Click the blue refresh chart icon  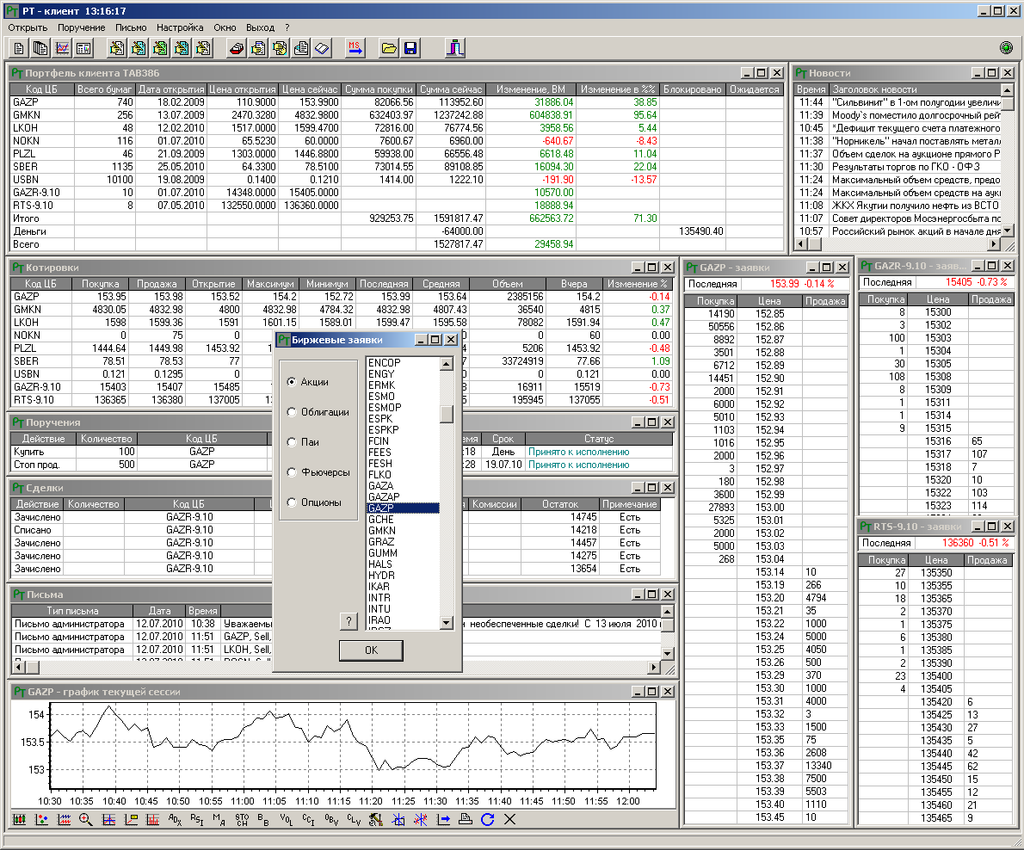click(x=487, y=819)
